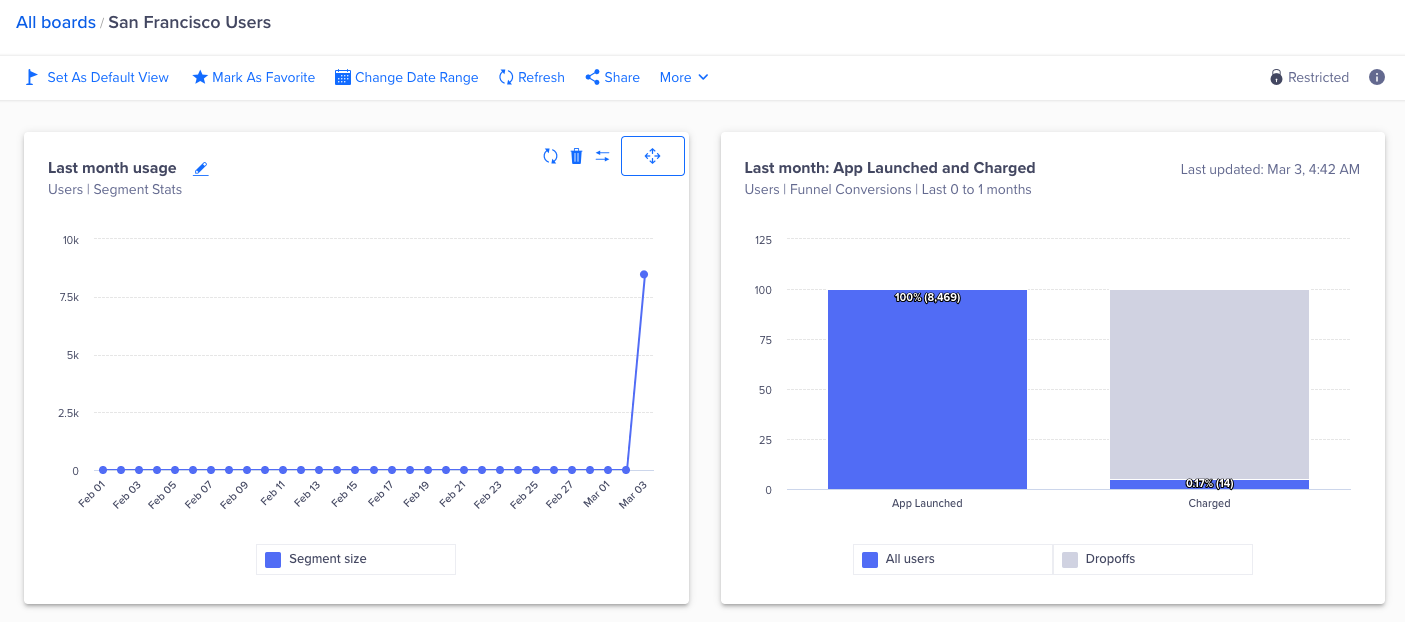
Task: Click the Restricted lock icon
Action: point(1276,77)
